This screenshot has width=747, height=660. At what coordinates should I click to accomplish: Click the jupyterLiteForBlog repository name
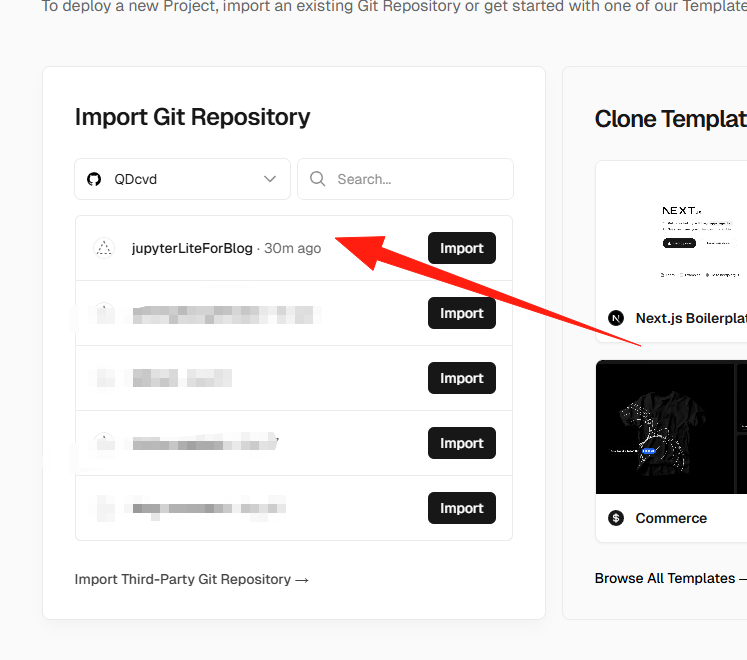tap(192, 248)
